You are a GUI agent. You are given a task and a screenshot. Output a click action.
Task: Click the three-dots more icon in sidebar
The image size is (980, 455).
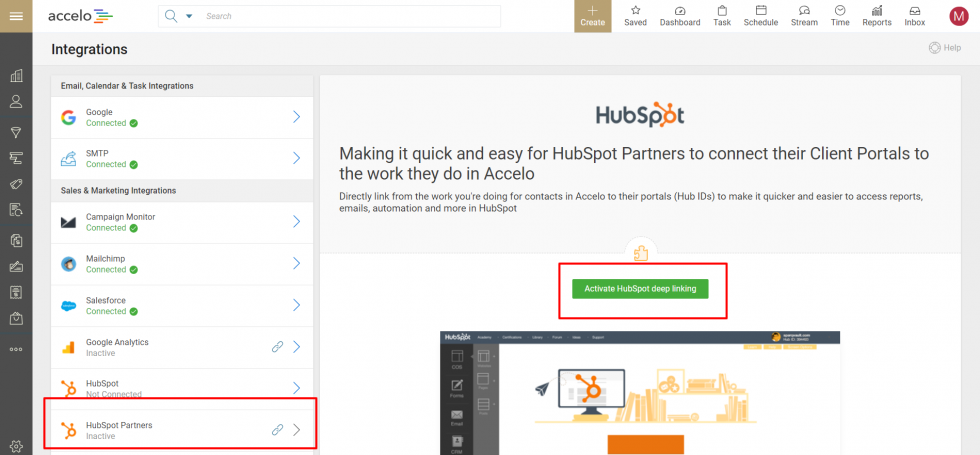(16, 349)
